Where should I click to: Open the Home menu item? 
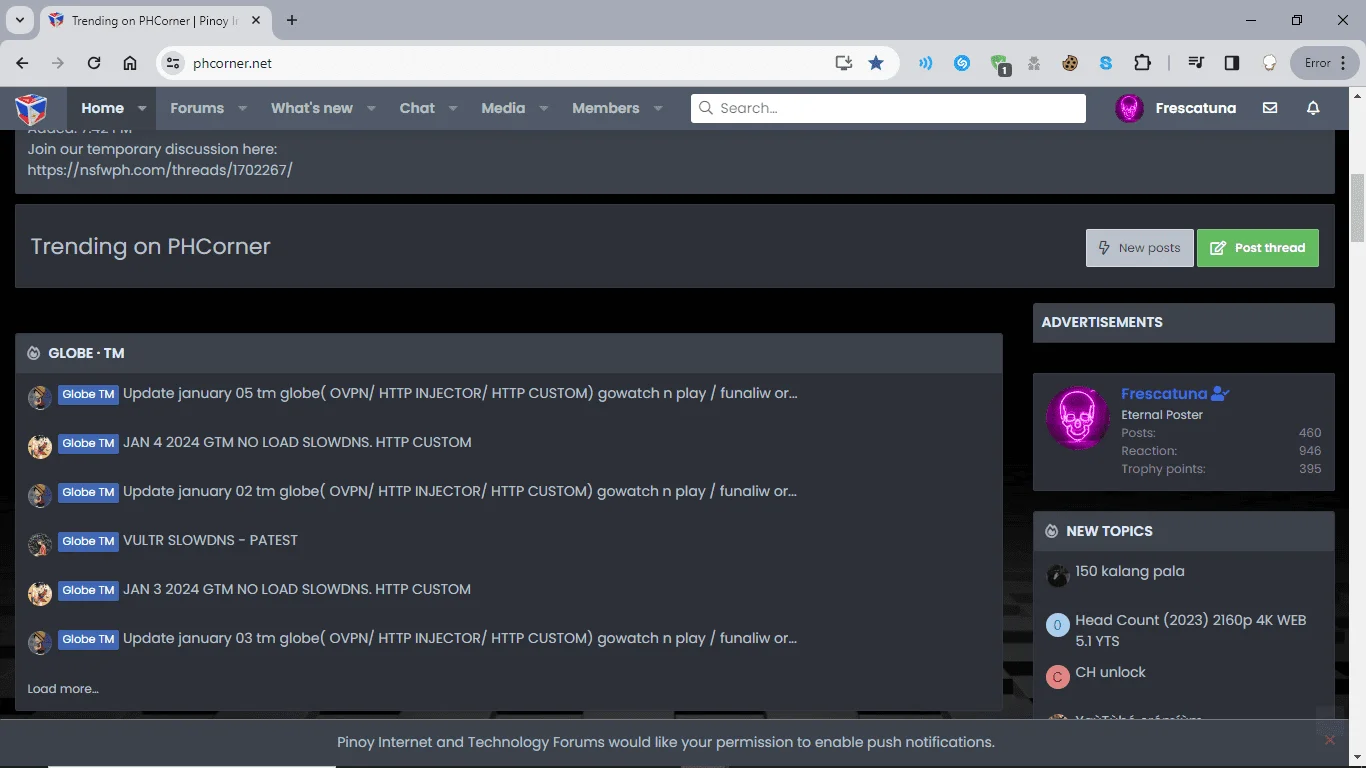point(102,108)
